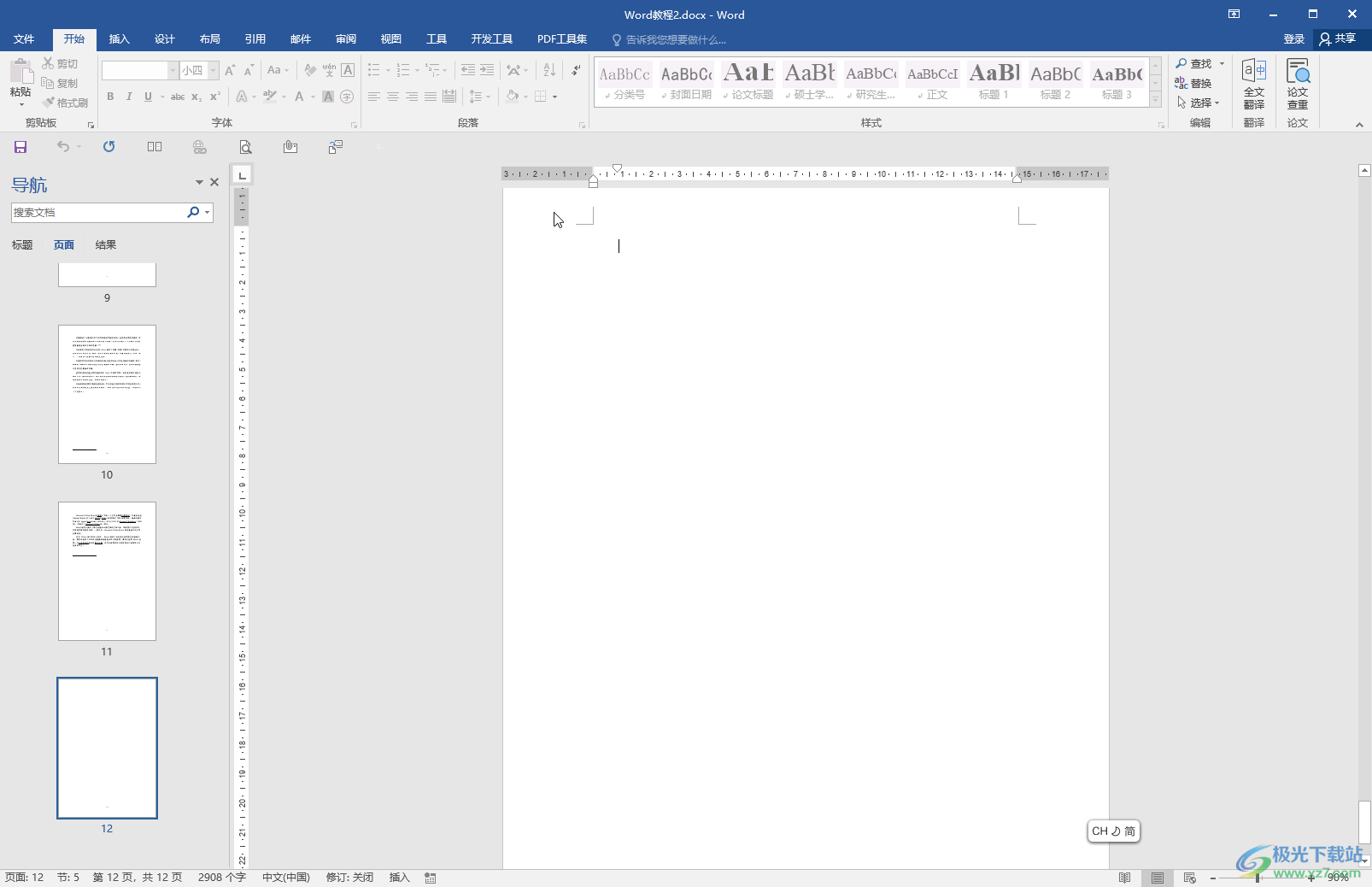The image size is (1372, 887).
Task: Click the search magnifier in navigation pane
Action: click(193, 212)
